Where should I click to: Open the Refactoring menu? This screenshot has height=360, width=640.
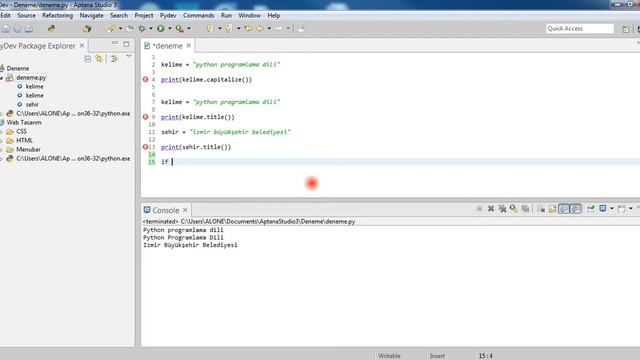pyautogui.click(x=58, y=16)
